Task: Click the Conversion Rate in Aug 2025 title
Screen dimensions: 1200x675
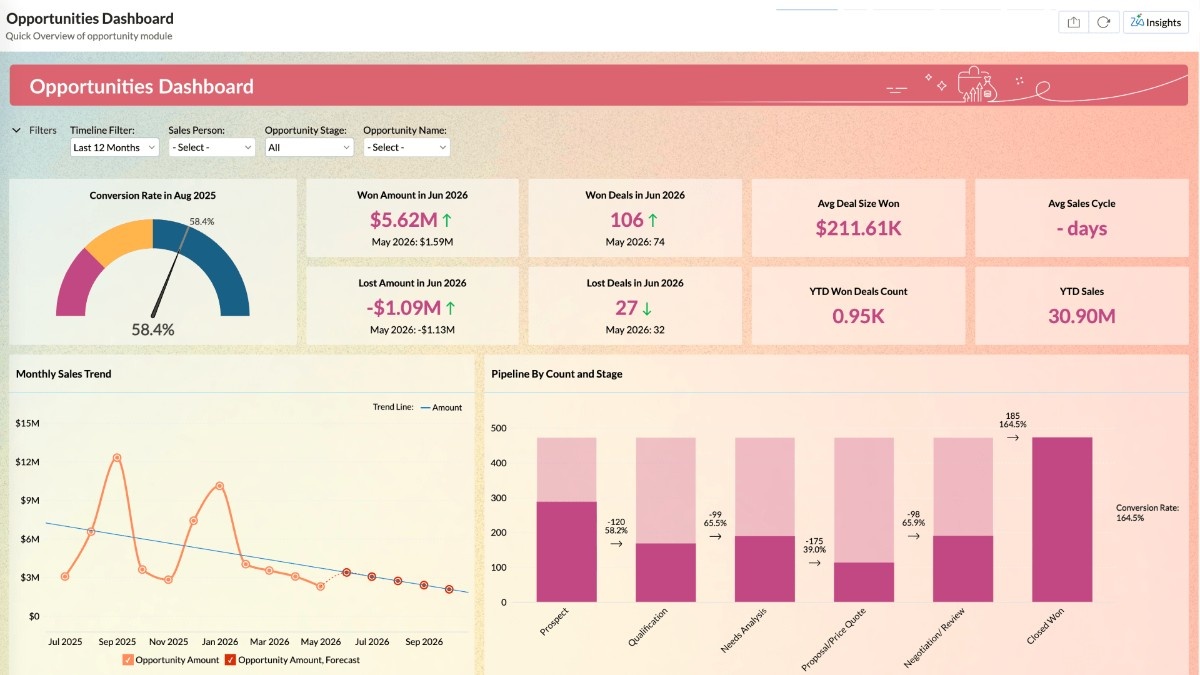Action: [x=153, y=196]
